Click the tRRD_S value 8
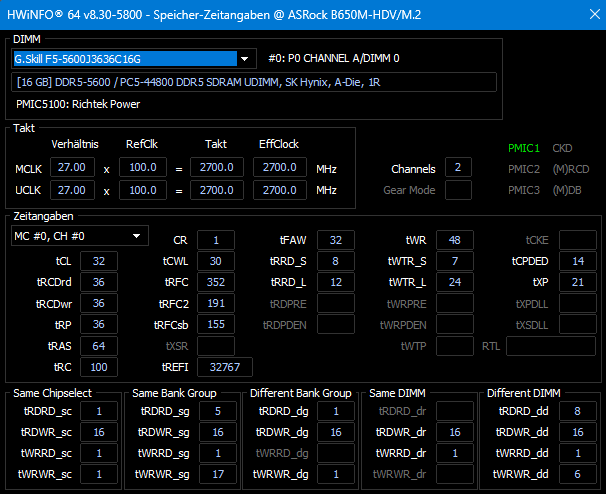The image size is (606, 494). tap(335, 261)
